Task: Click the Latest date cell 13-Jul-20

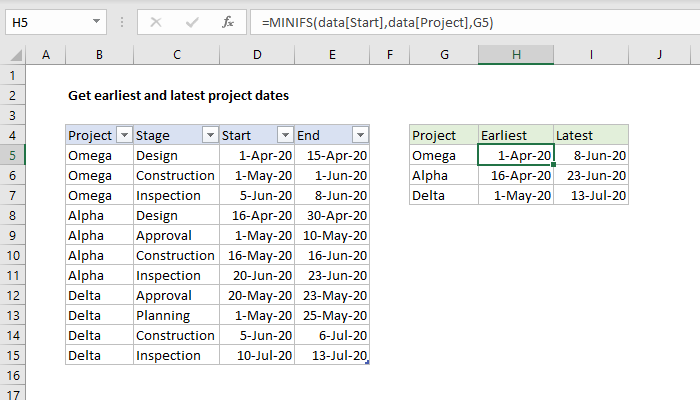Action: coord(591,195)
